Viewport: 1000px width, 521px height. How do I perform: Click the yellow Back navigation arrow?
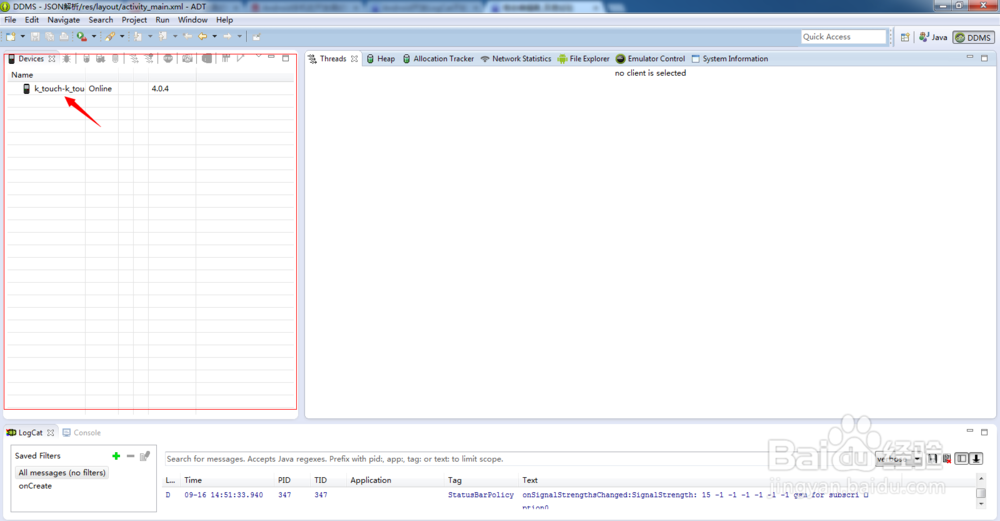[202, 36]
